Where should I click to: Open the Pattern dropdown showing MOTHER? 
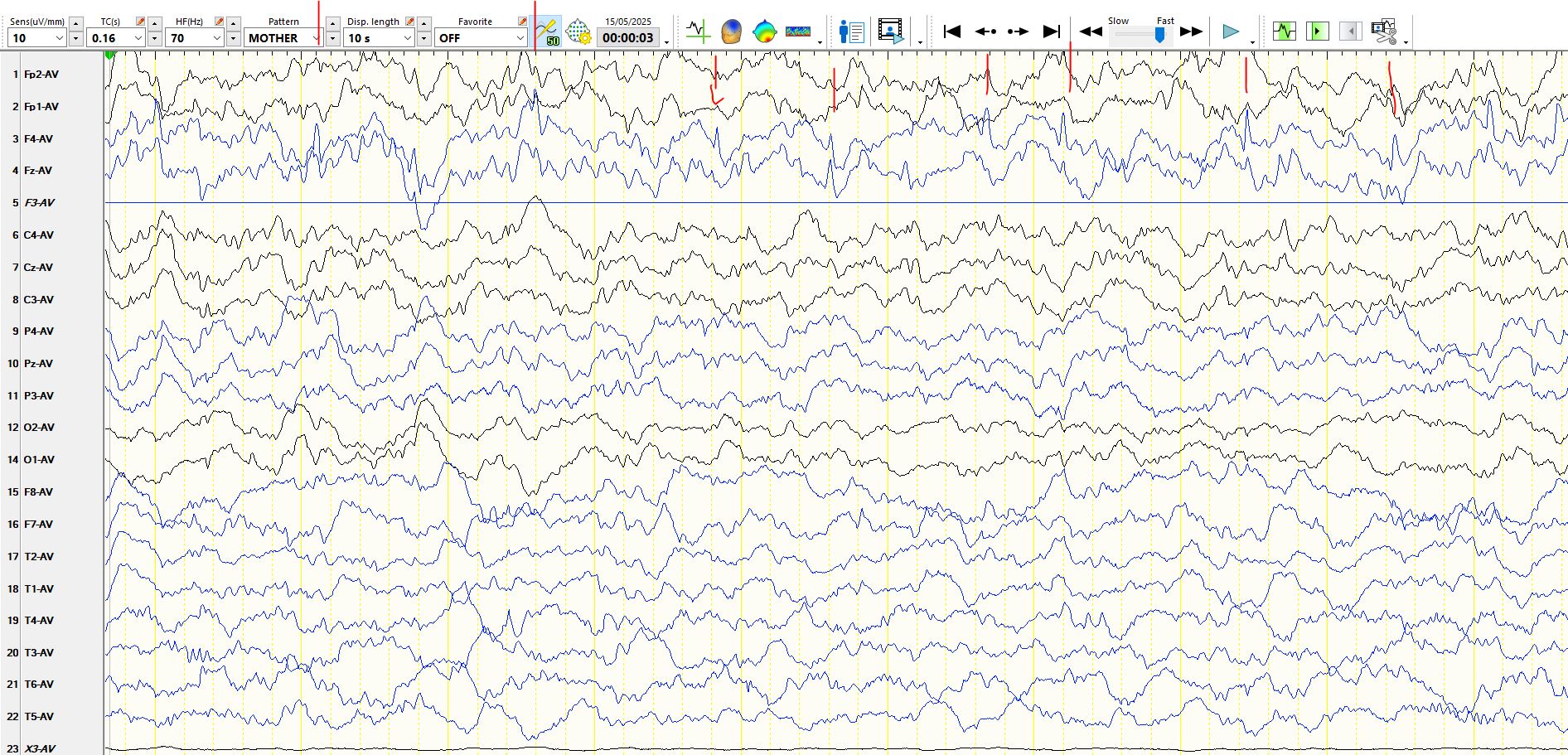[283, 38]
